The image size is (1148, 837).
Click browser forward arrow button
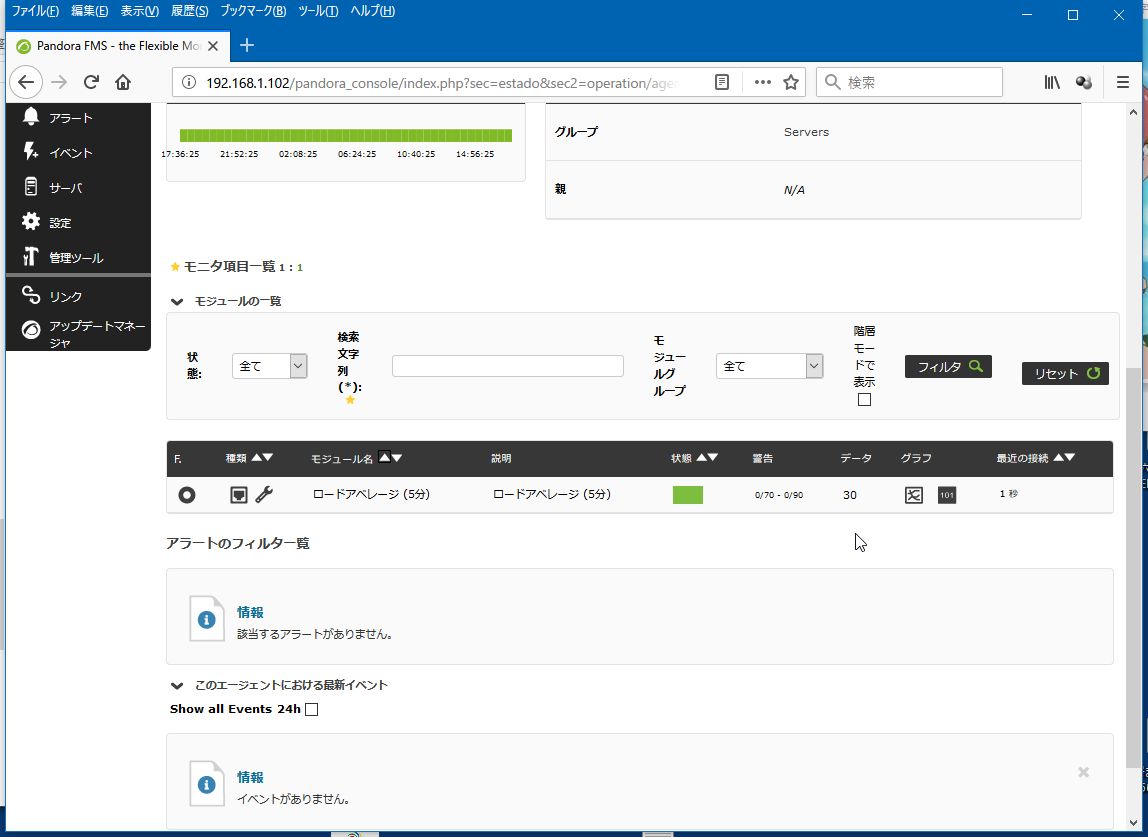click(59, 82)
